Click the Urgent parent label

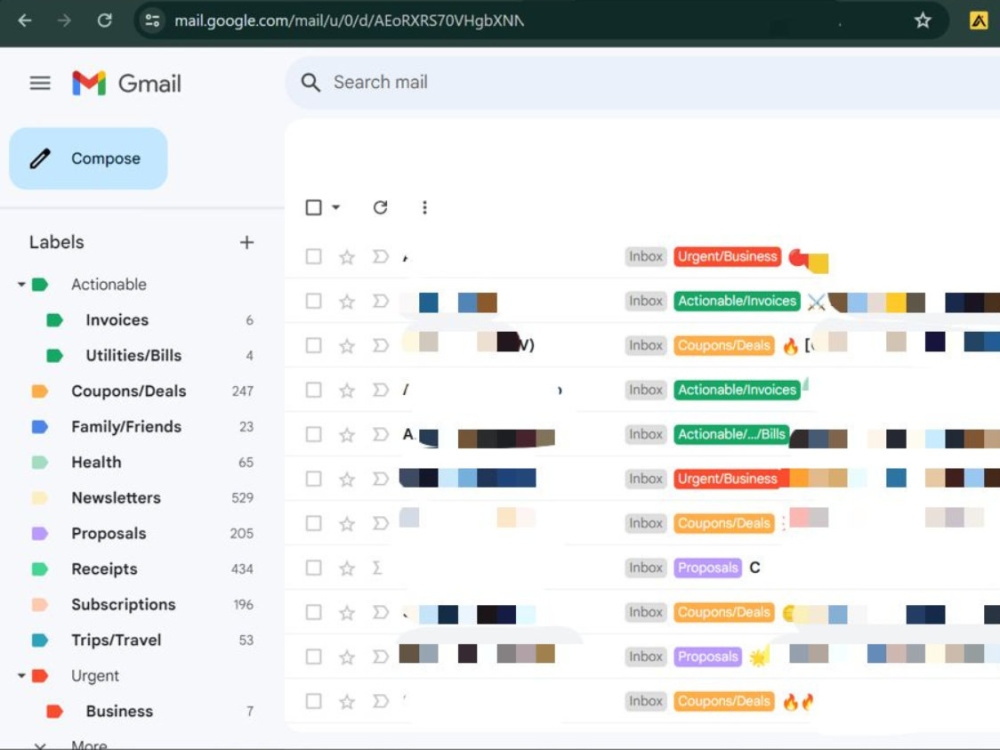pos(95,675)
